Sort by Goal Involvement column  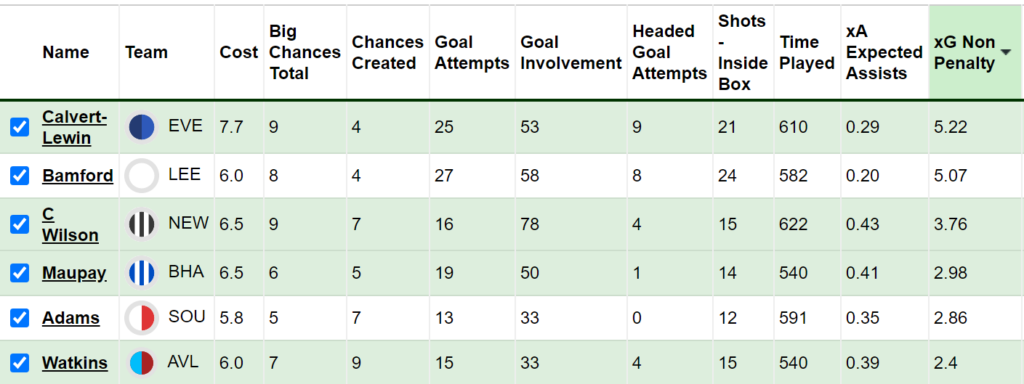tap(571, 52)
